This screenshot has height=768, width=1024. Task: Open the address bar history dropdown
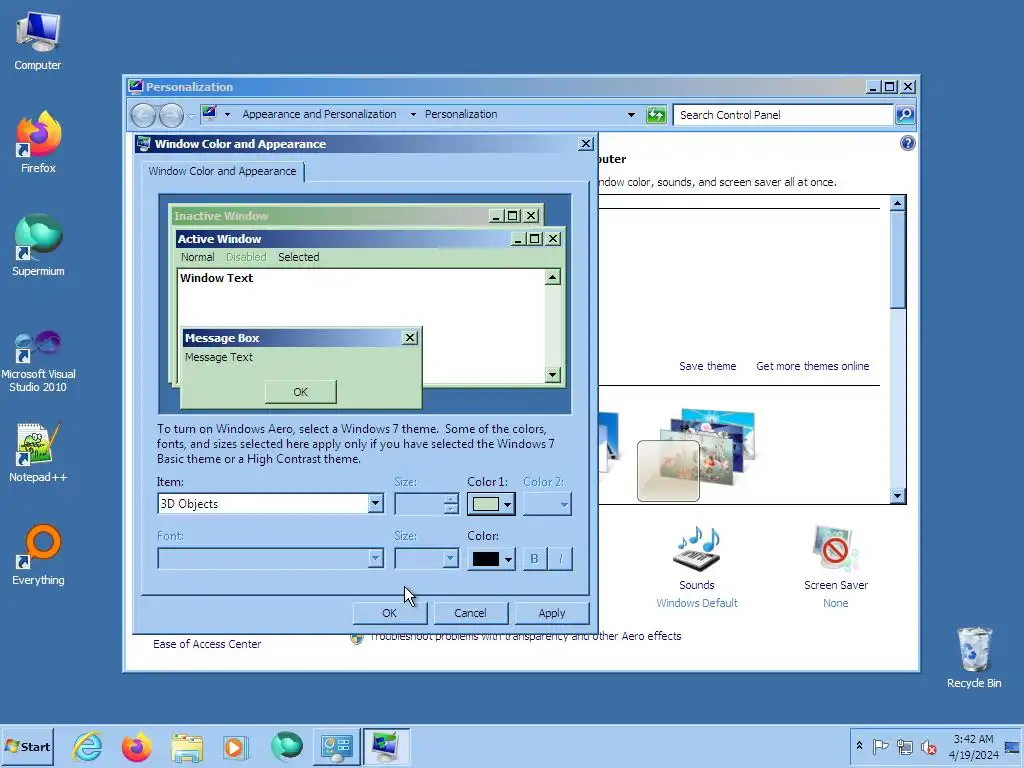tap(631, 115)
